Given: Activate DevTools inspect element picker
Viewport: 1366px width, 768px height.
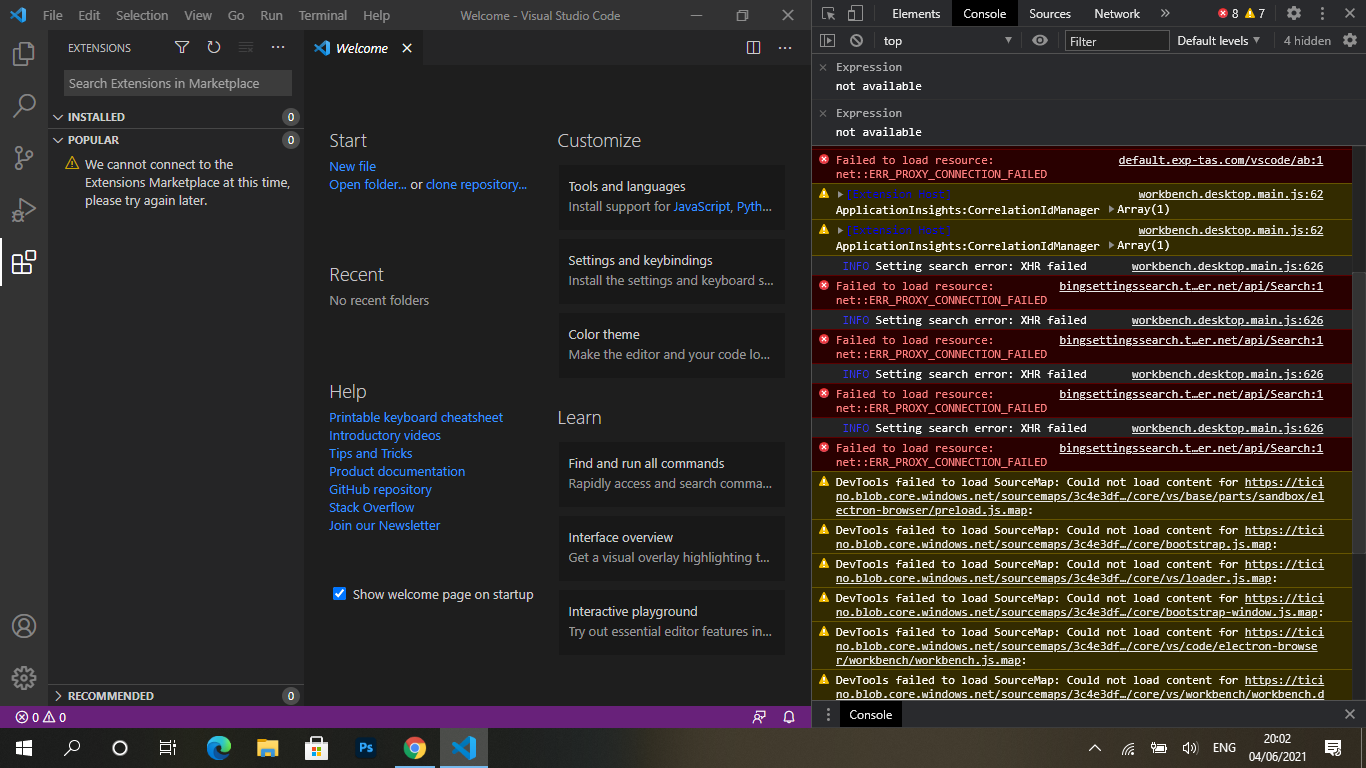Looking at the screenshot, I should coord(828,13).
